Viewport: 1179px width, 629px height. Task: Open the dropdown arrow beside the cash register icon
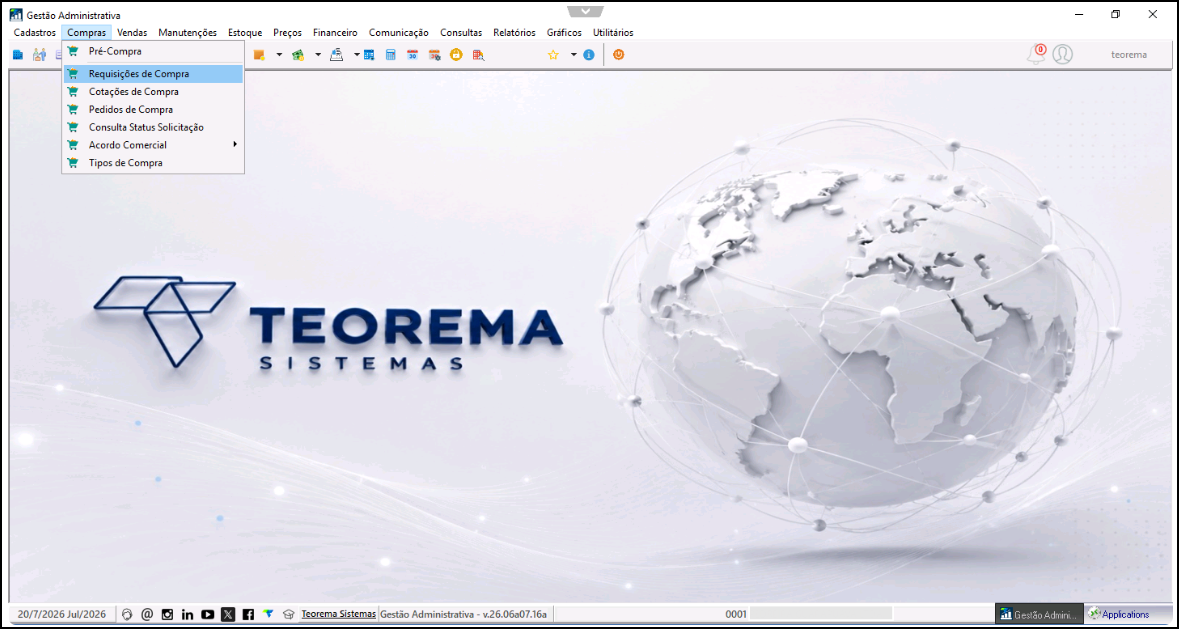pyautogui.click(x=356, y=55)
